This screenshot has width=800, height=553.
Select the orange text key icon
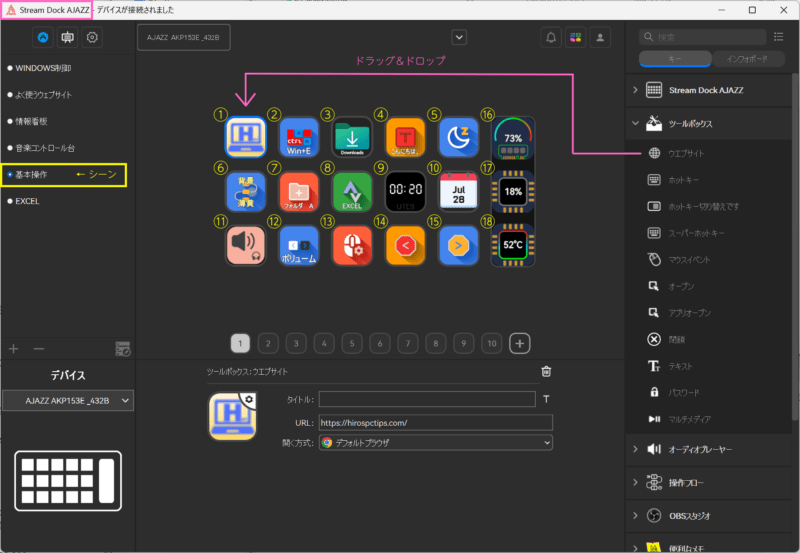pyautogui.click(x=405, y=137)
